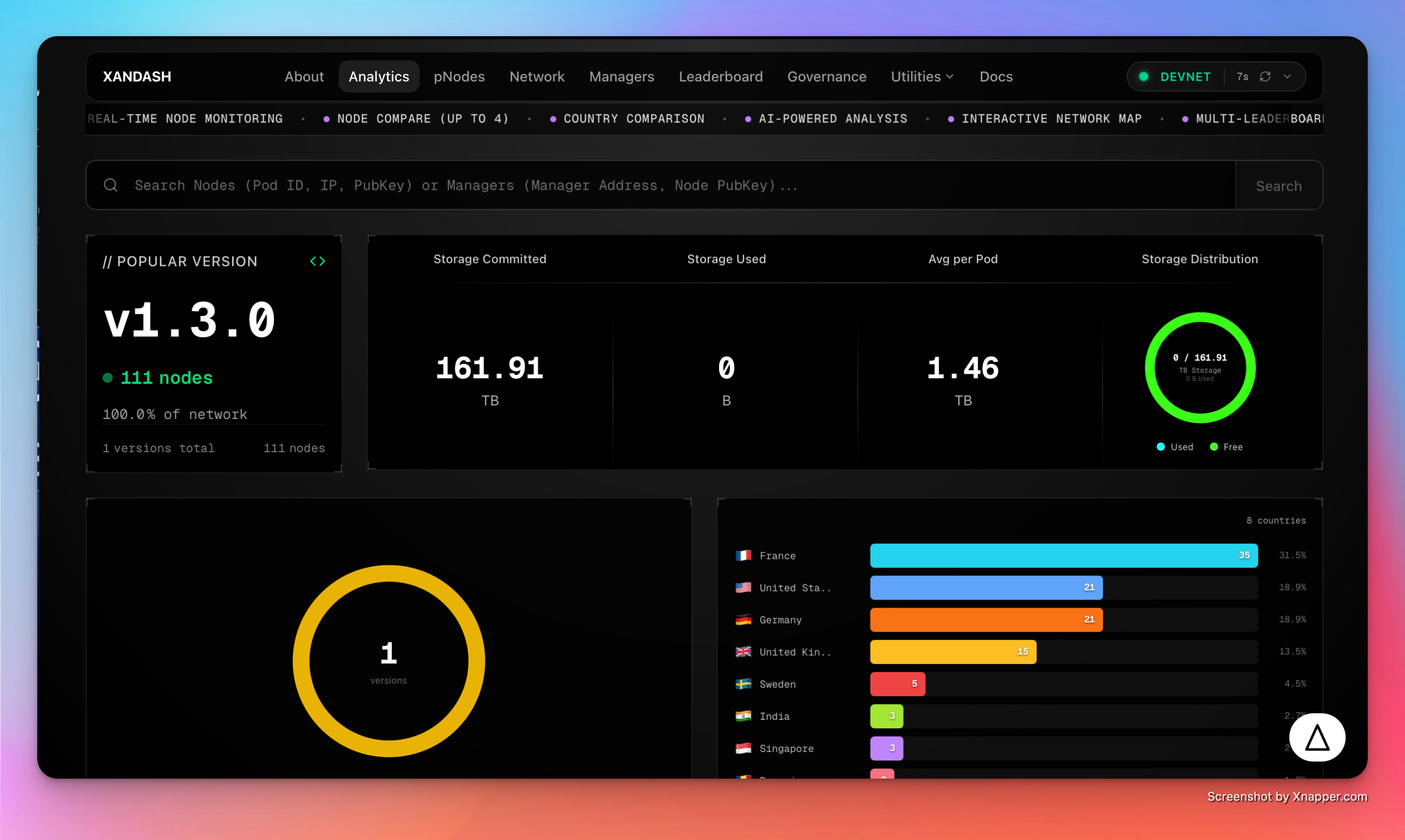Toggle the Free legend in Storage Distribution
This screenshot has width=1405, height=840.
[1227, 447]
